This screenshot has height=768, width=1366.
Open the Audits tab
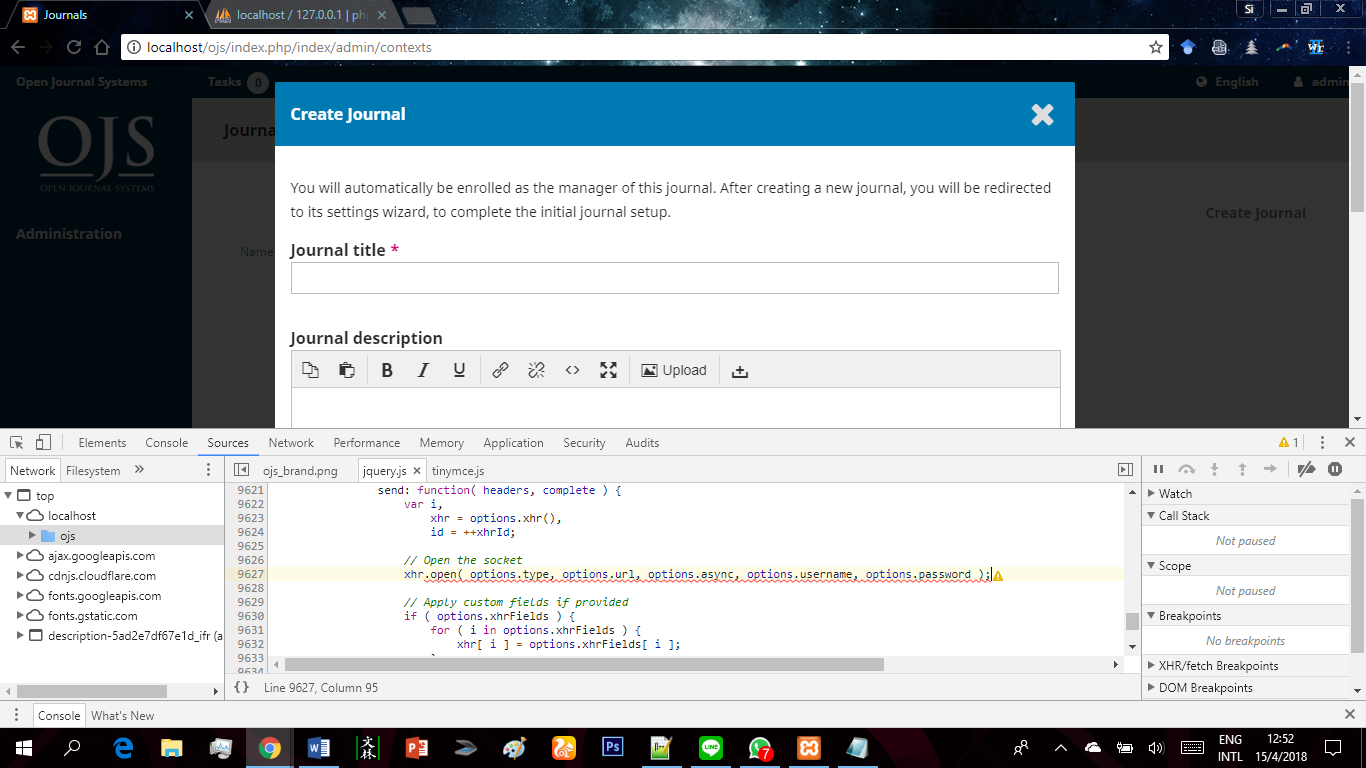point(642,443)
